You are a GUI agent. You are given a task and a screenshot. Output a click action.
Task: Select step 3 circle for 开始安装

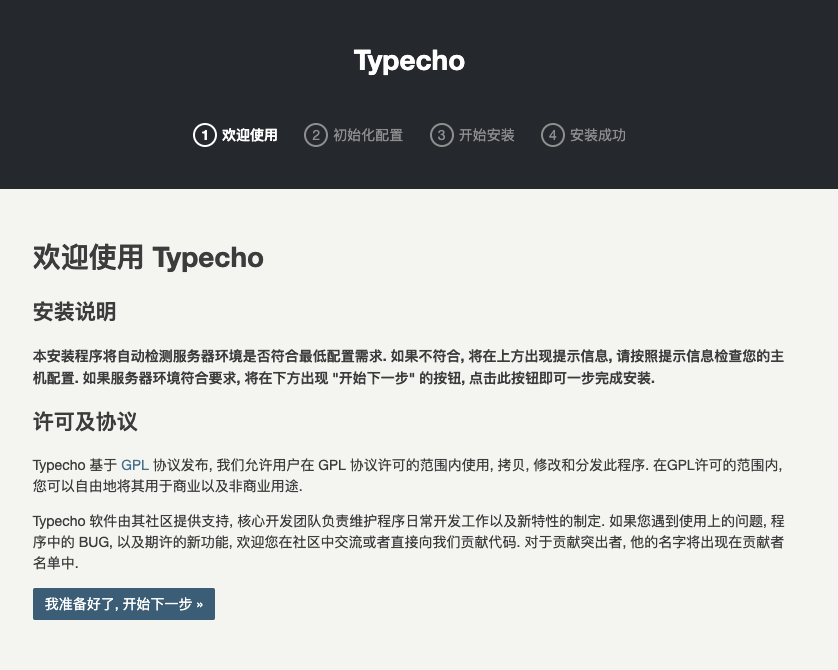pos(441,135)
